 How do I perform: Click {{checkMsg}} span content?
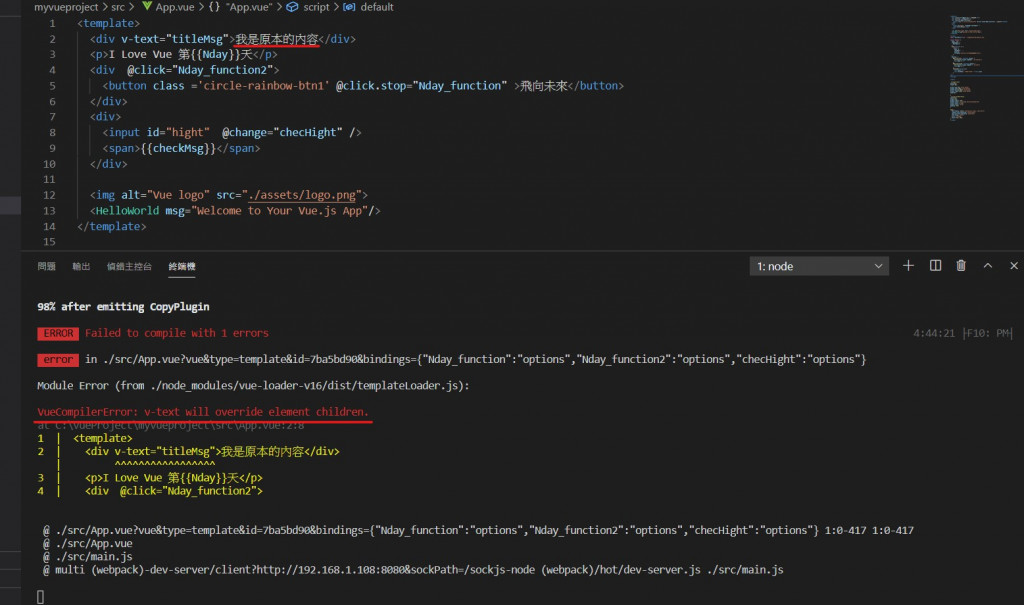178,148
